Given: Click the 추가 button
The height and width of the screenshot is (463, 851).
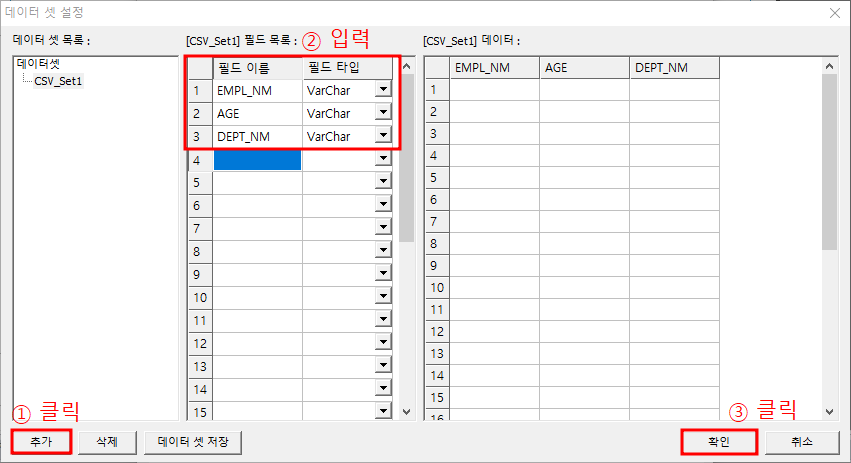Looking at the screenshot, I should (41, 442).
